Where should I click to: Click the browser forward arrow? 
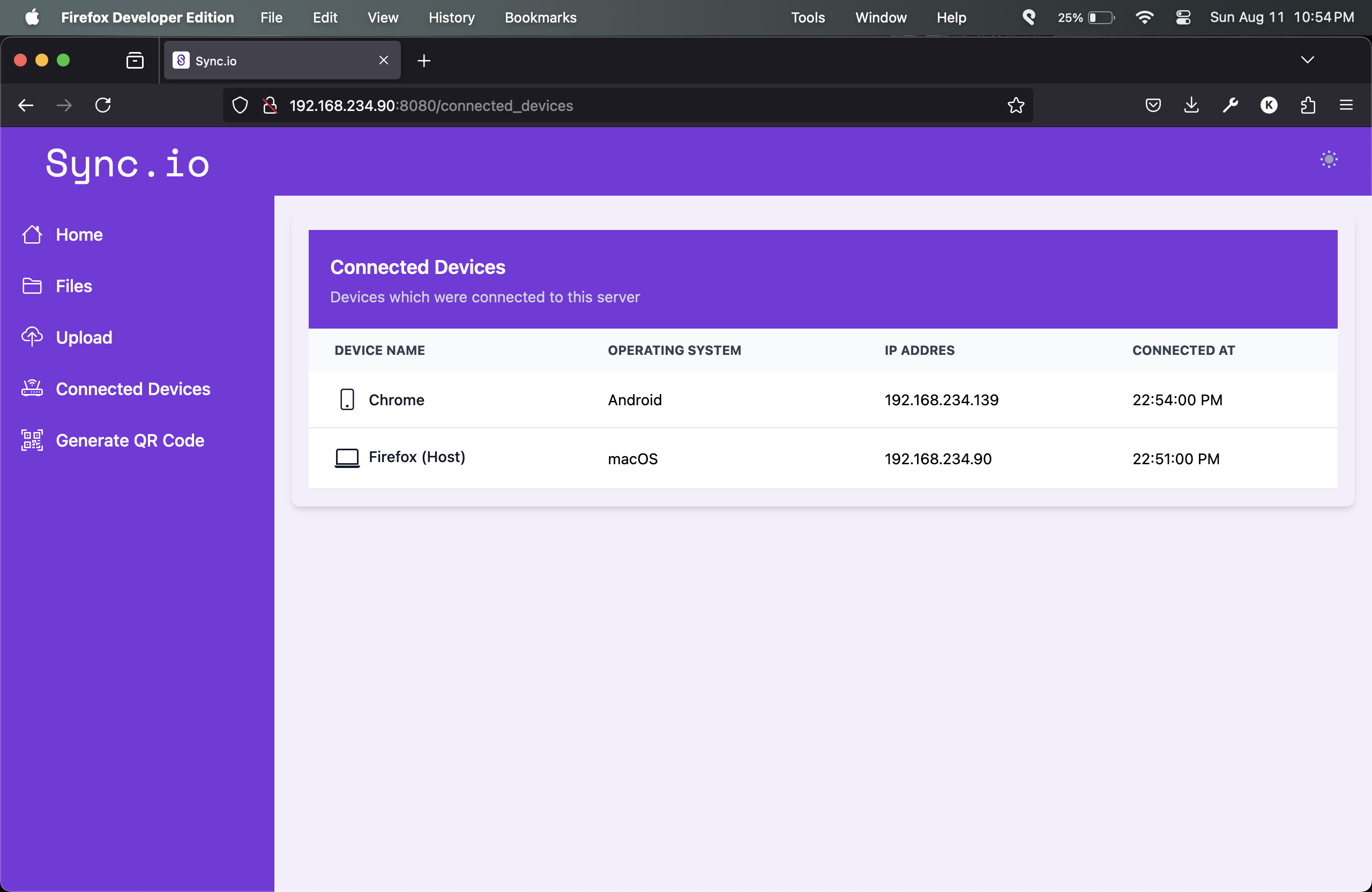point(64,106)
